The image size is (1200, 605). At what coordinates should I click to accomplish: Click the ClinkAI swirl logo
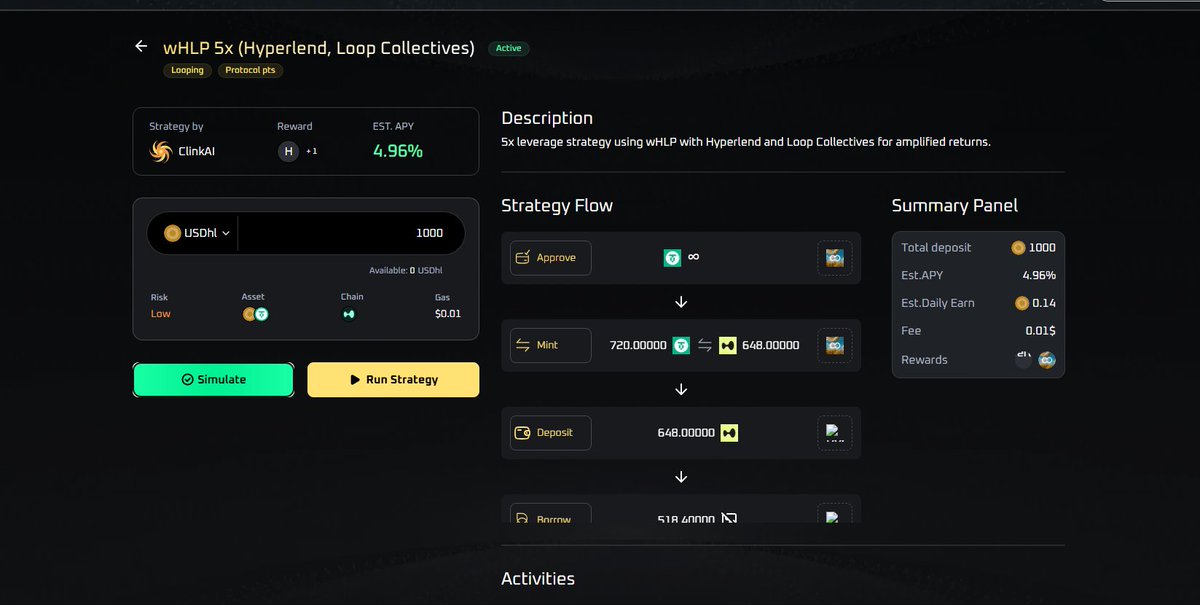pyautogui.click(x=161, y=151)
